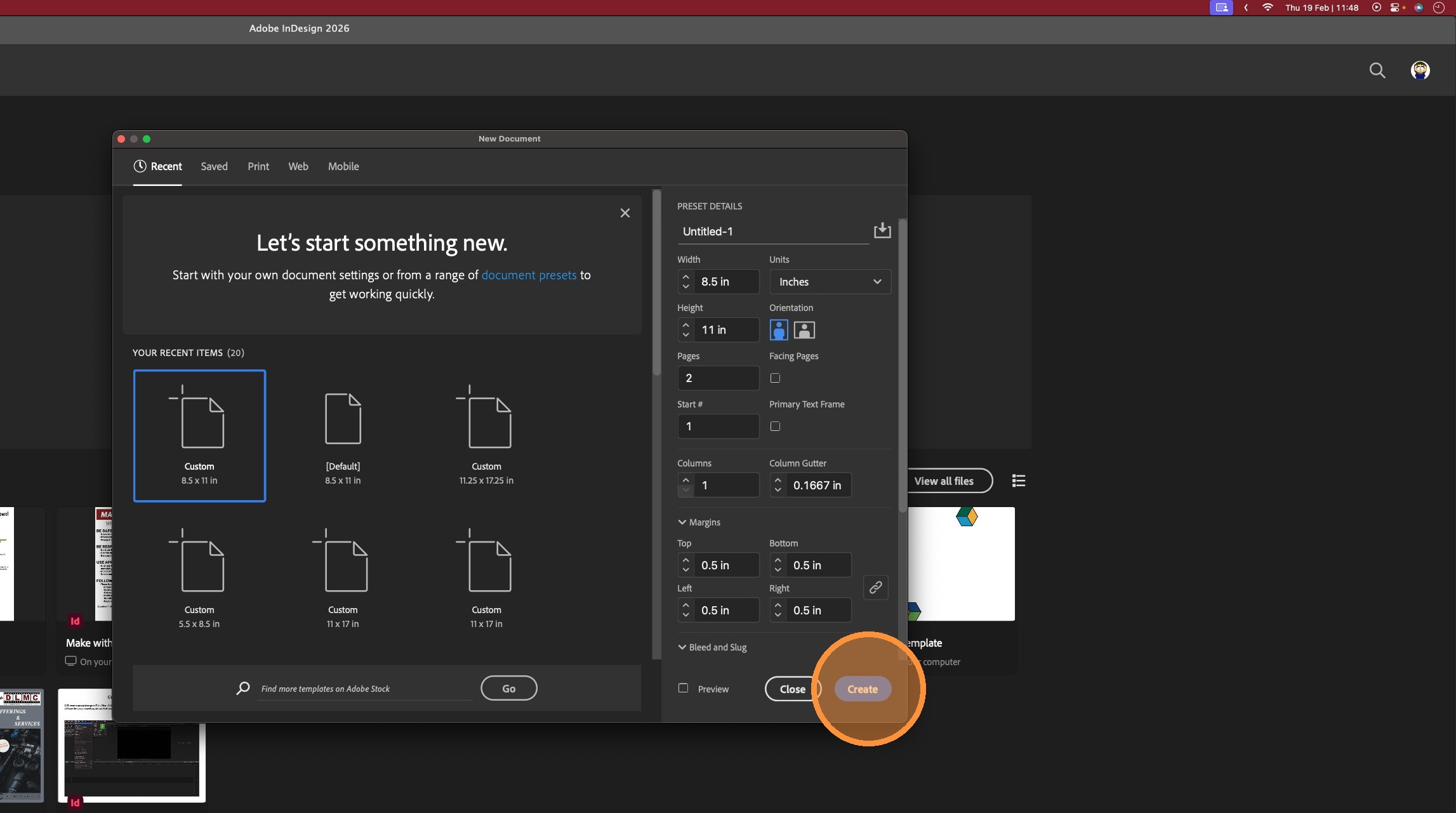The width and height of the screenshot is (1456, 813).
Task: Open the user profile avatar
Action: 1420,70
